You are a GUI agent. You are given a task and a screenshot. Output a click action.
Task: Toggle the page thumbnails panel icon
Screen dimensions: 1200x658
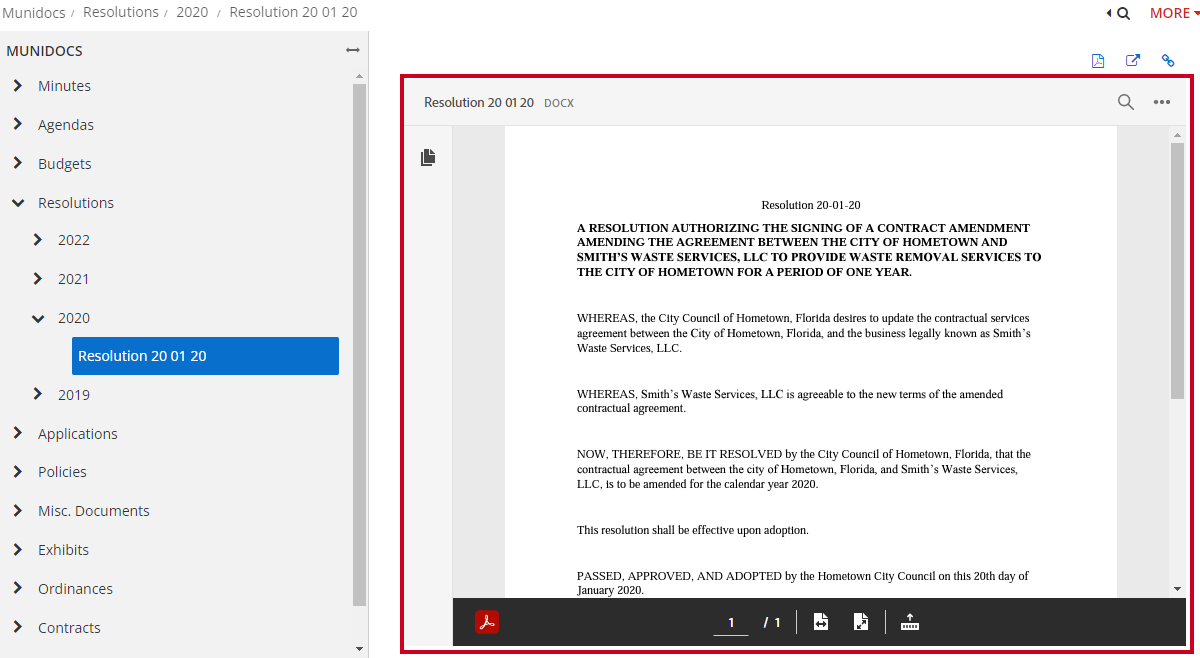coord(428,157)
